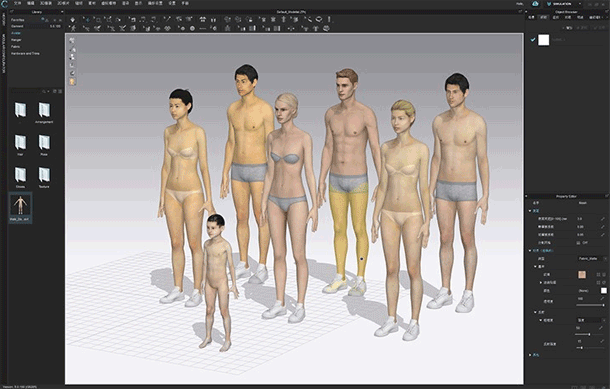610x389 pixels.
Task: Select Favorites in the Library list
Action: pos(18,19)
